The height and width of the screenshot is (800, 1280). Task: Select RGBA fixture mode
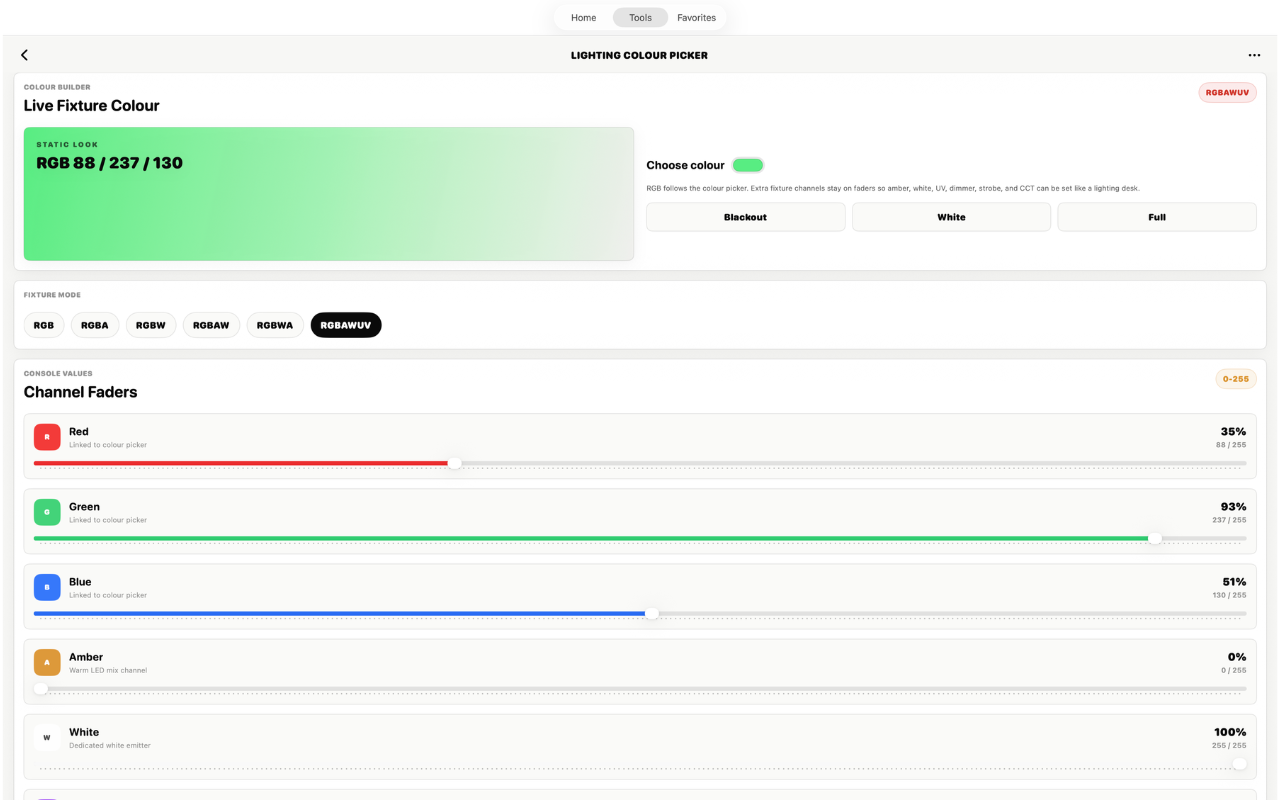[x=95, y=325]
